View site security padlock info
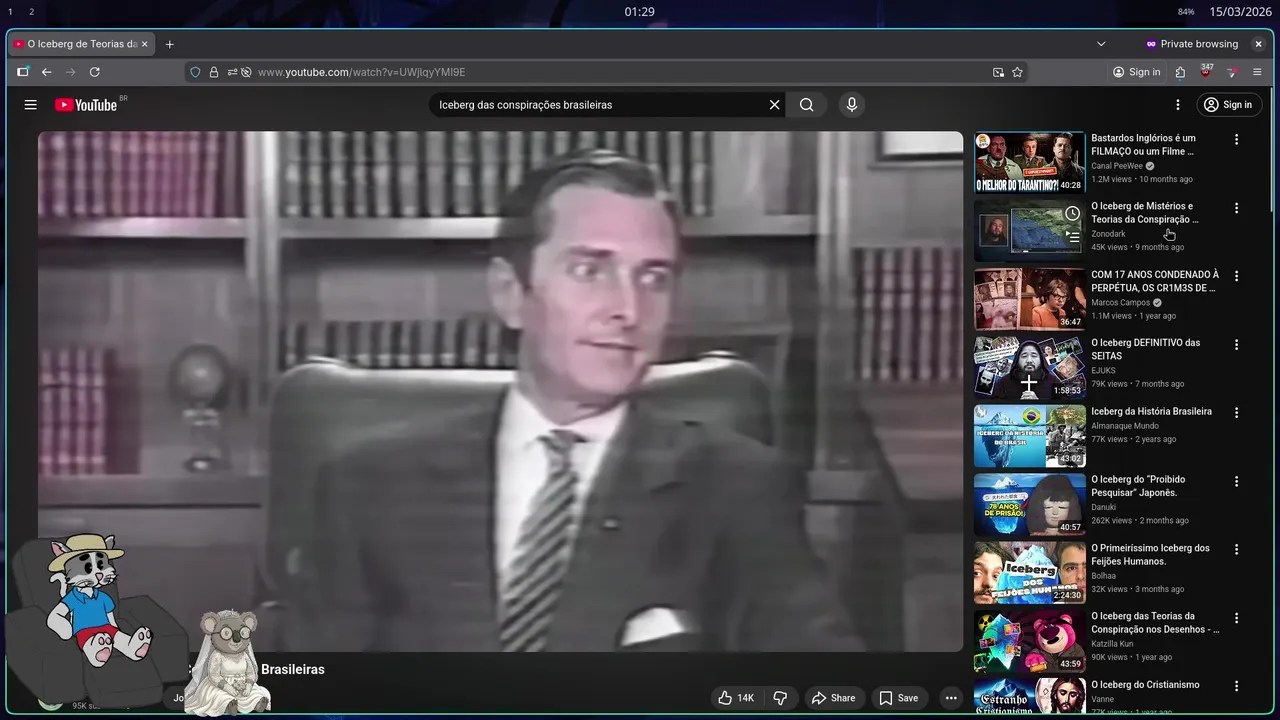This screenshot has width=1280, height=720. (213, 72)
